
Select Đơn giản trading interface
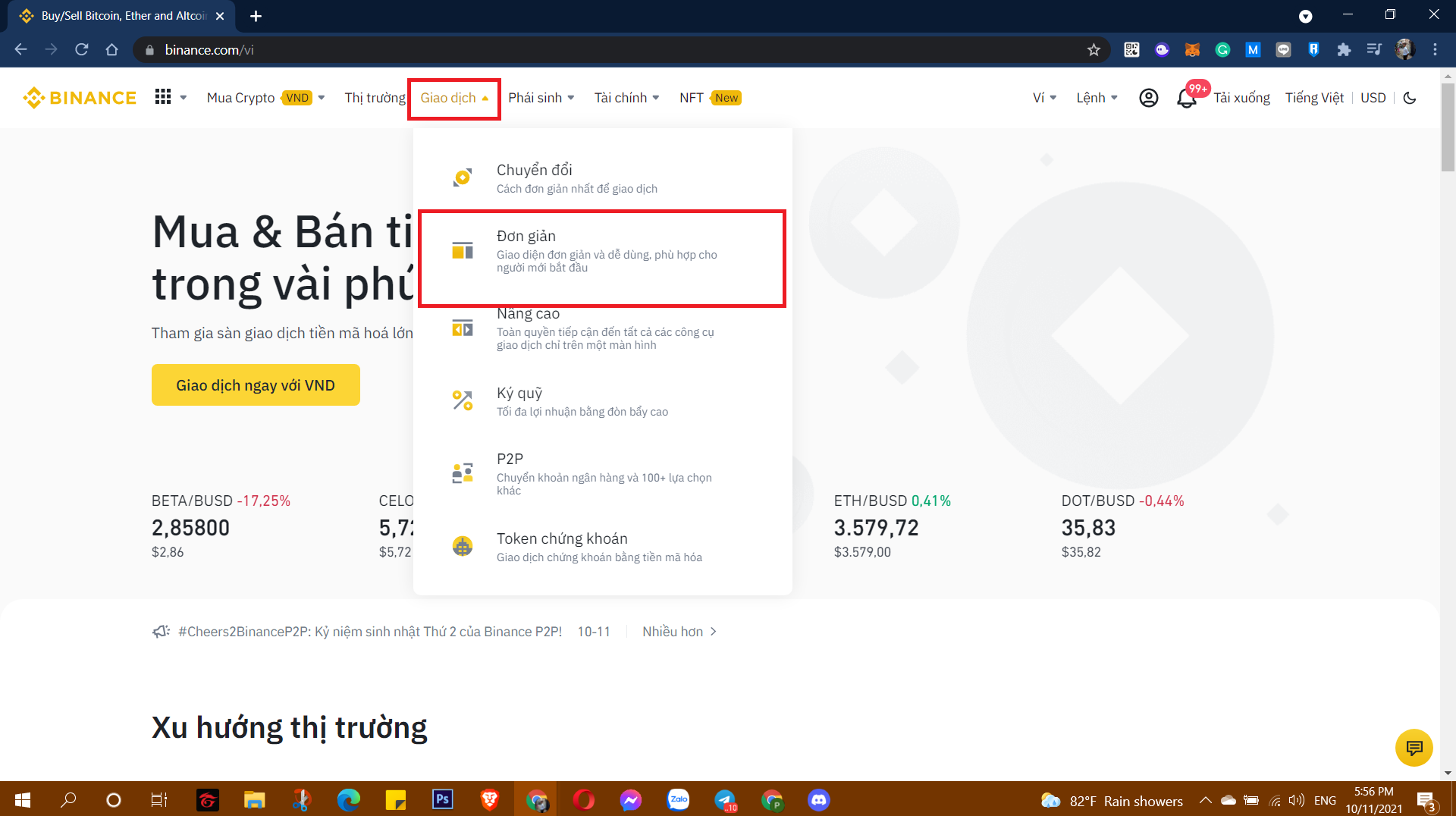(603, 251)
